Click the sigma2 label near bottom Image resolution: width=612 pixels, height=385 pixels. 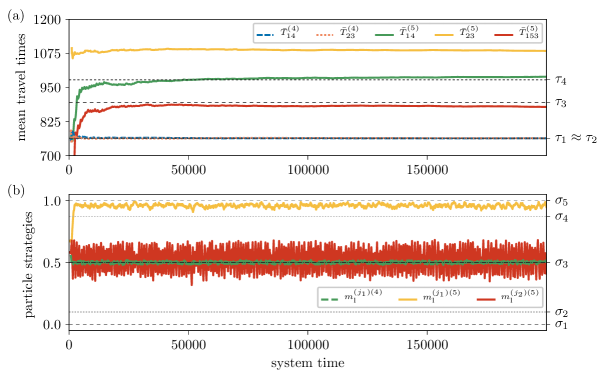coord(561,312)
